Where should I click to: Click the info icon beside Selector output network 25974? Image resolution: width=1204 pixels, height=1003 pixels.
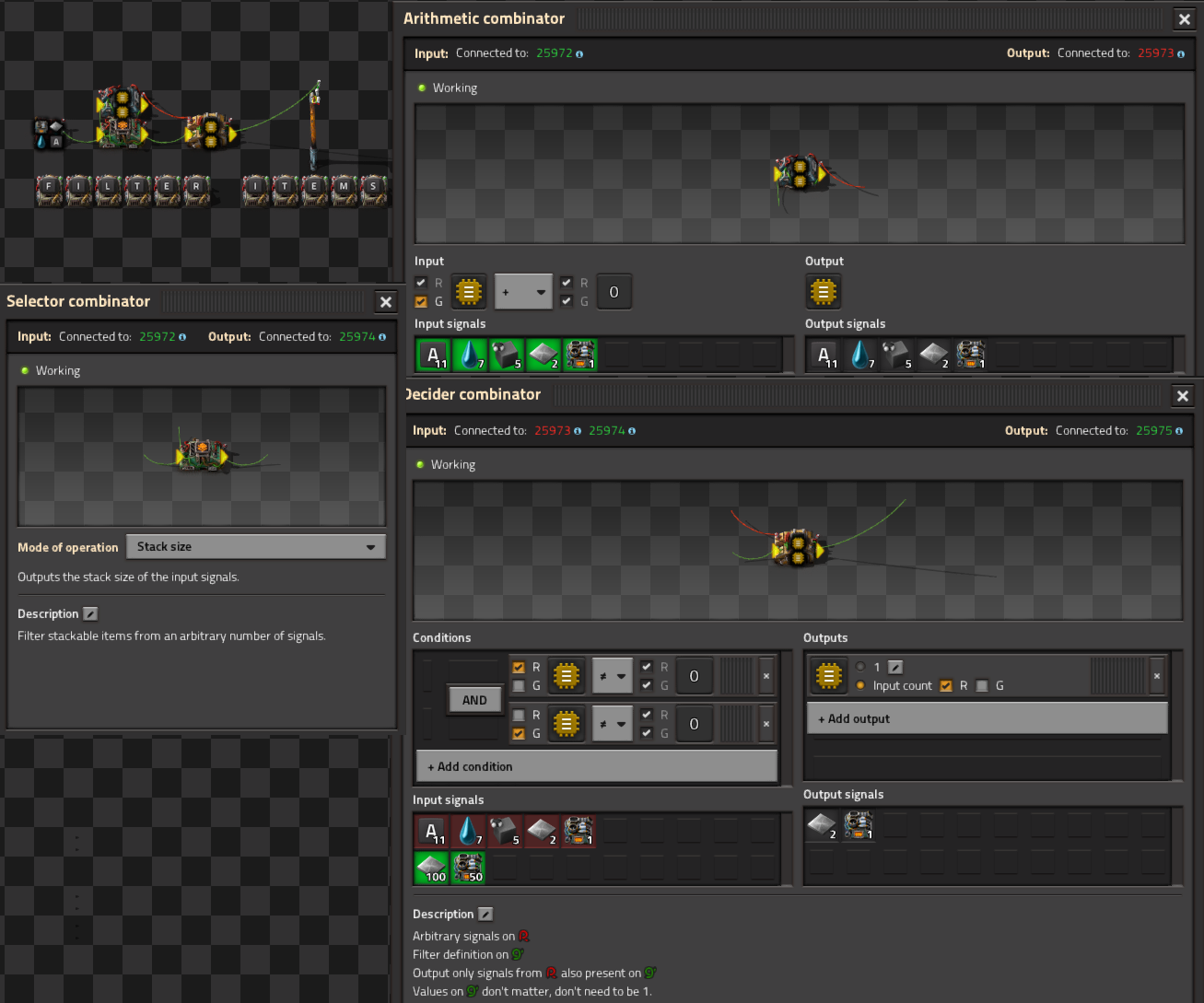(382, 337)
